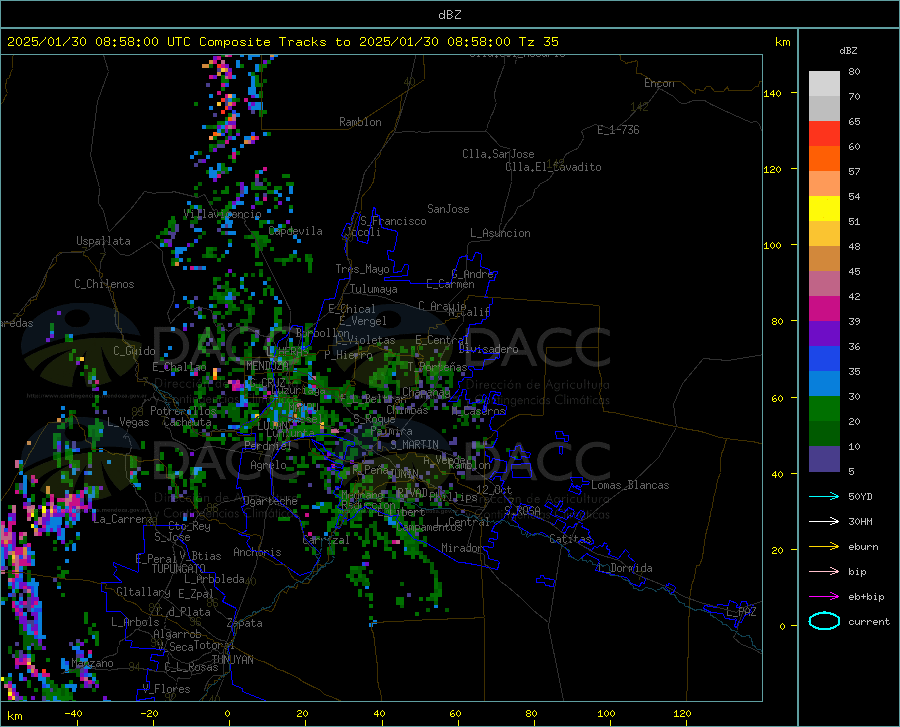
Task: Pick the light blue swatch in dBZ scale
Action: 824,384
